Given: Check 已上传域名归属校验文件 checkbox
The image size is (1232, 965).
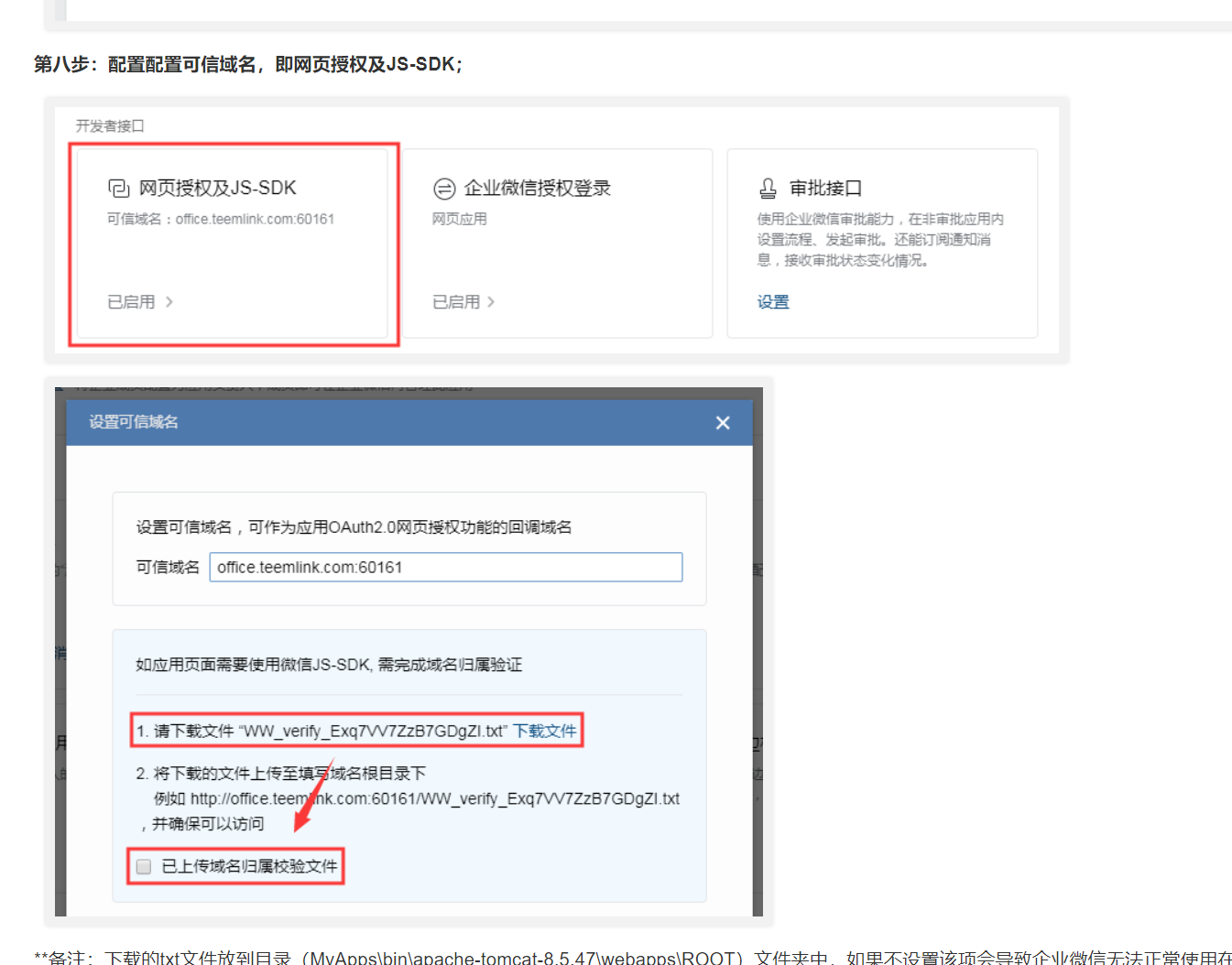Looking at the screenshot, I should pyautogui.click(x=144, y=866).
